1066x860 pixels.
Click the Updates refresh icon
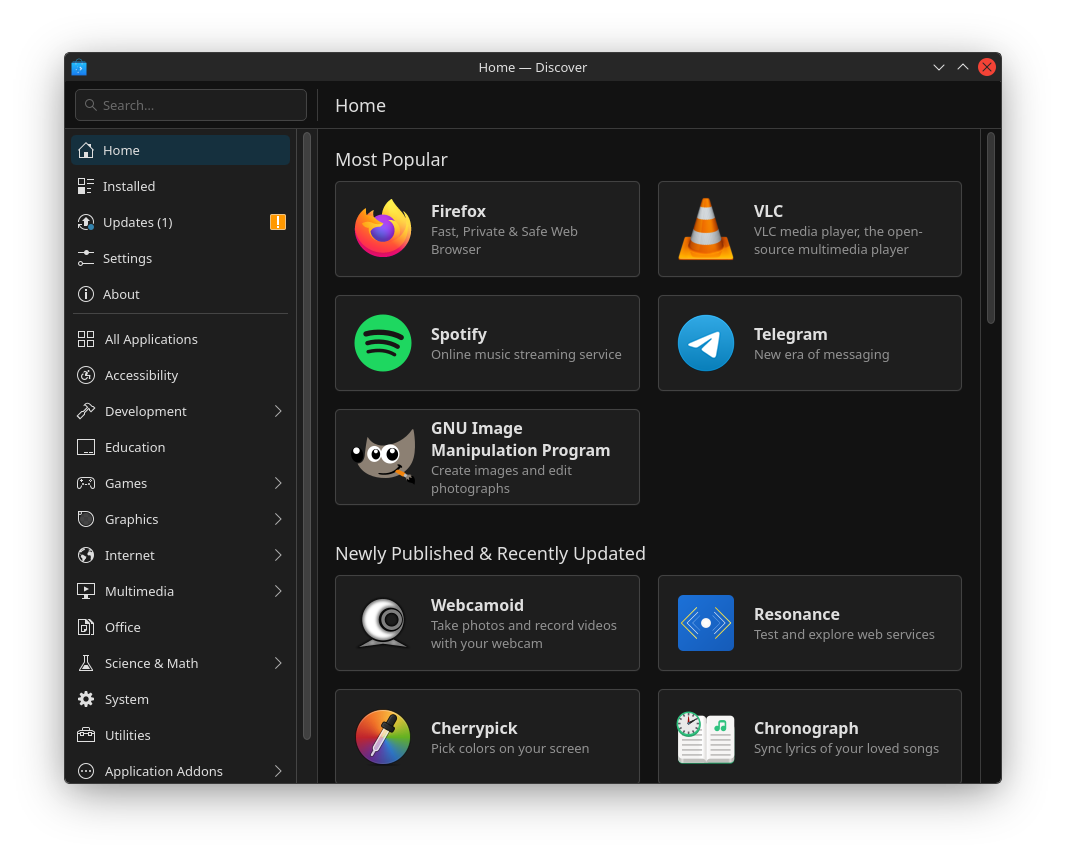click(x=86, y=222)
